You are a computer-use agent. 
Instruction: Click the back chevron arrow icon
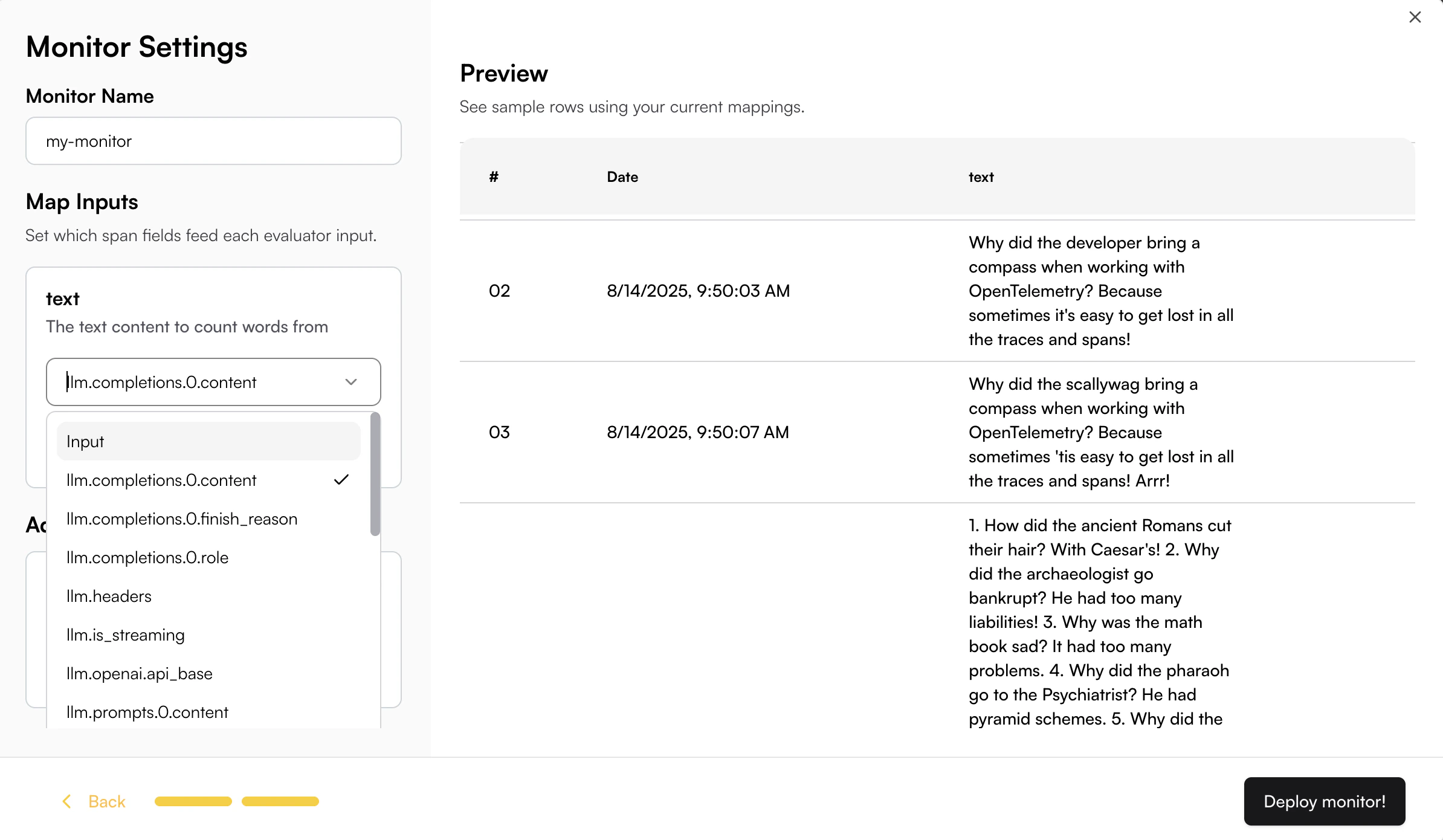(x=67, y=801)
